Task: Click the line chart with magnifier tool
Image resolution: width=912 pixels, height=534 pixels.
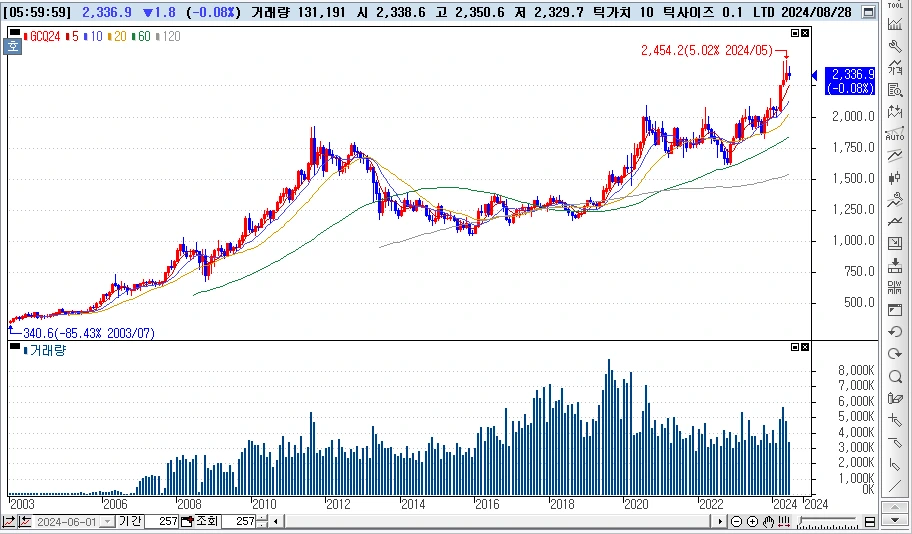Action: pyautogui.click(x=895, y=200)
